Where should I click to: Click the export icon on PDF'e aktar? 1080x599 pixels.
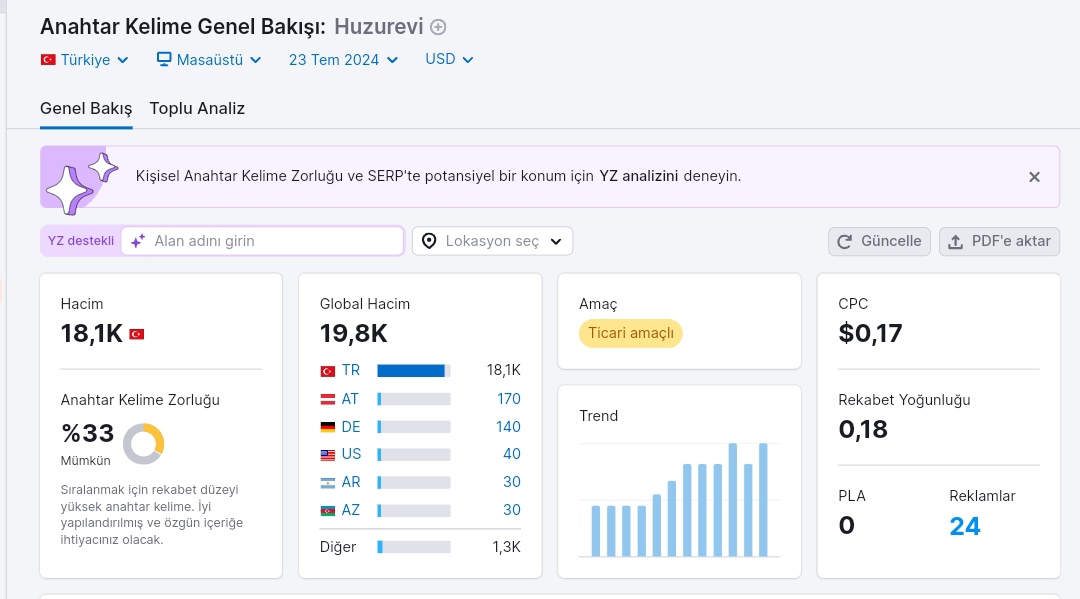point(955,242)
